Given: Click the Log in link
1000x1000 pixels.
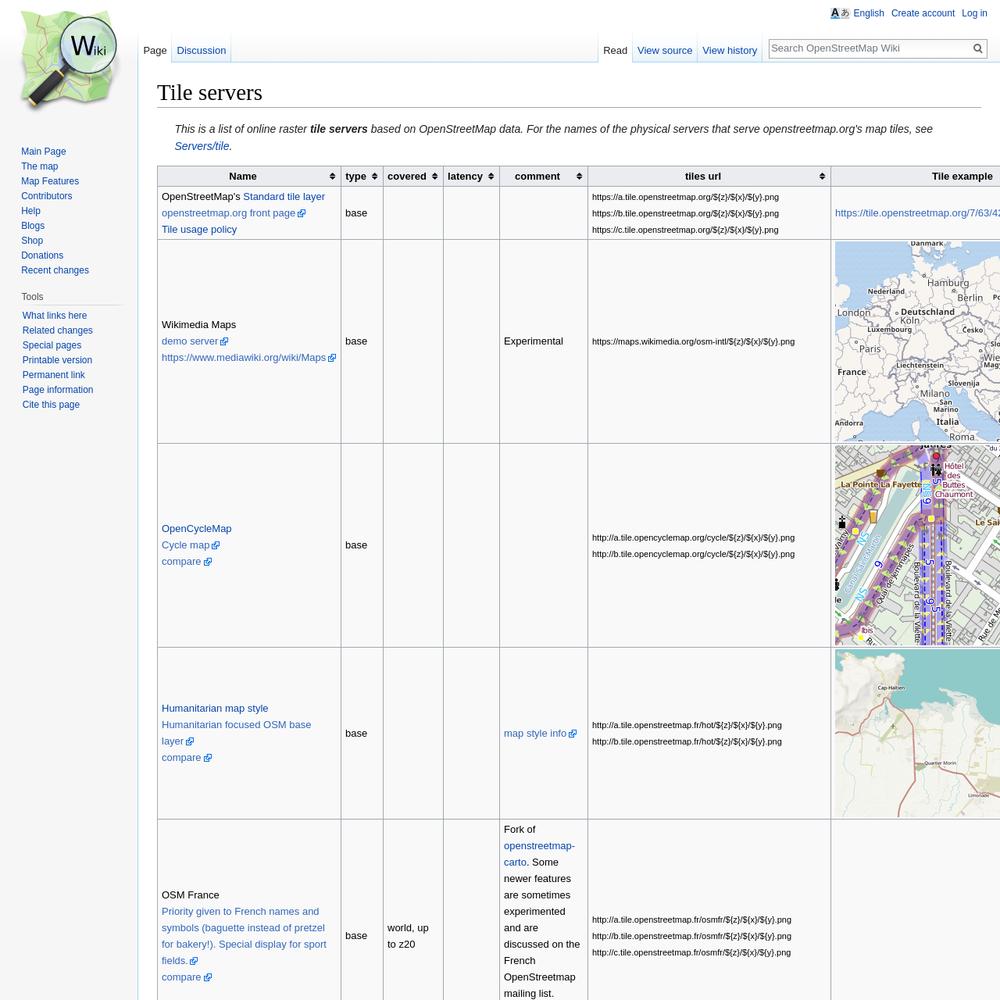Looking at the screenshot, I should (x=974, y=13).
